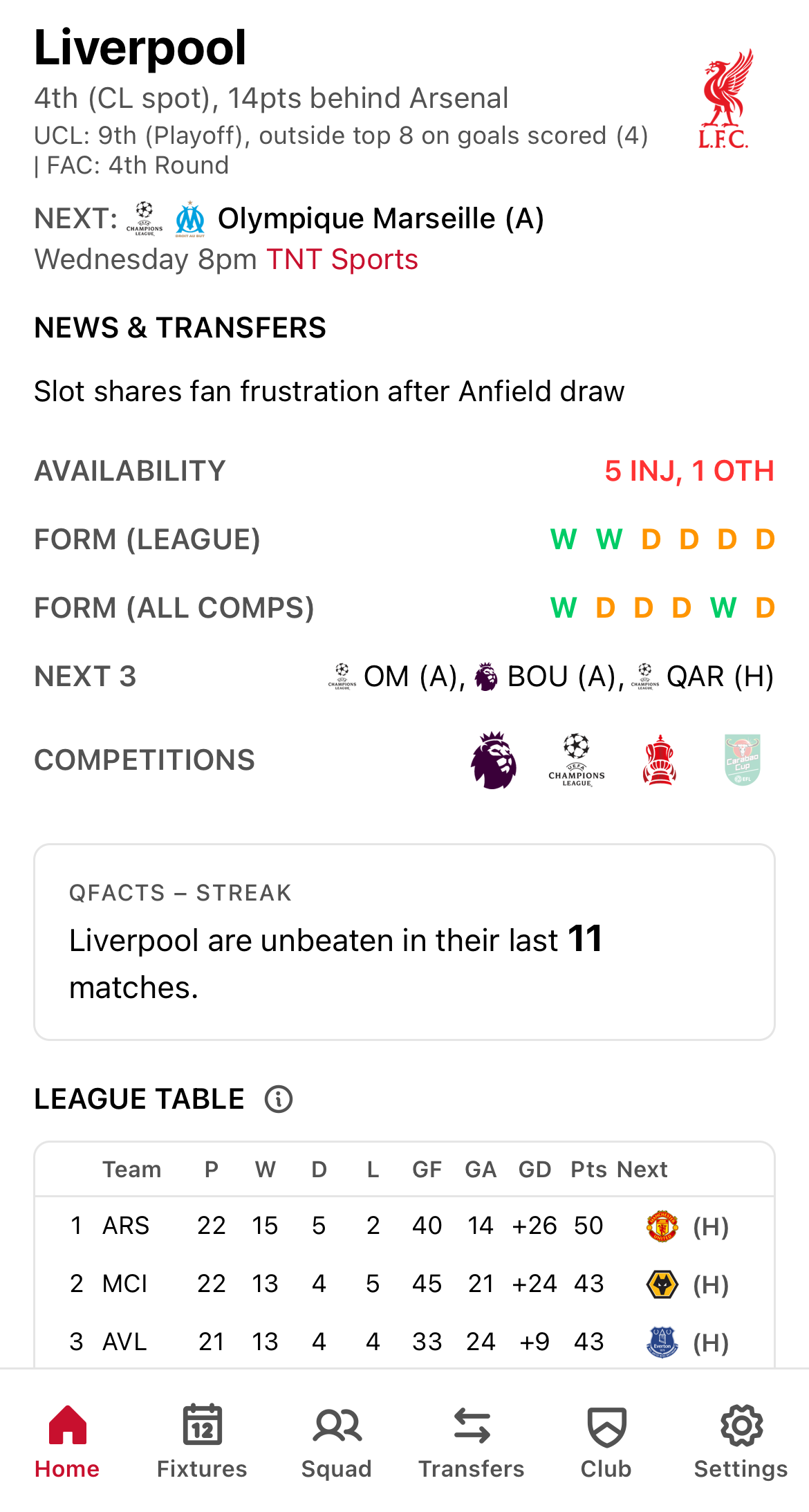
Task: Select the Olympique Marseille badge next to NEXT
Action: [x=189, y=219]
